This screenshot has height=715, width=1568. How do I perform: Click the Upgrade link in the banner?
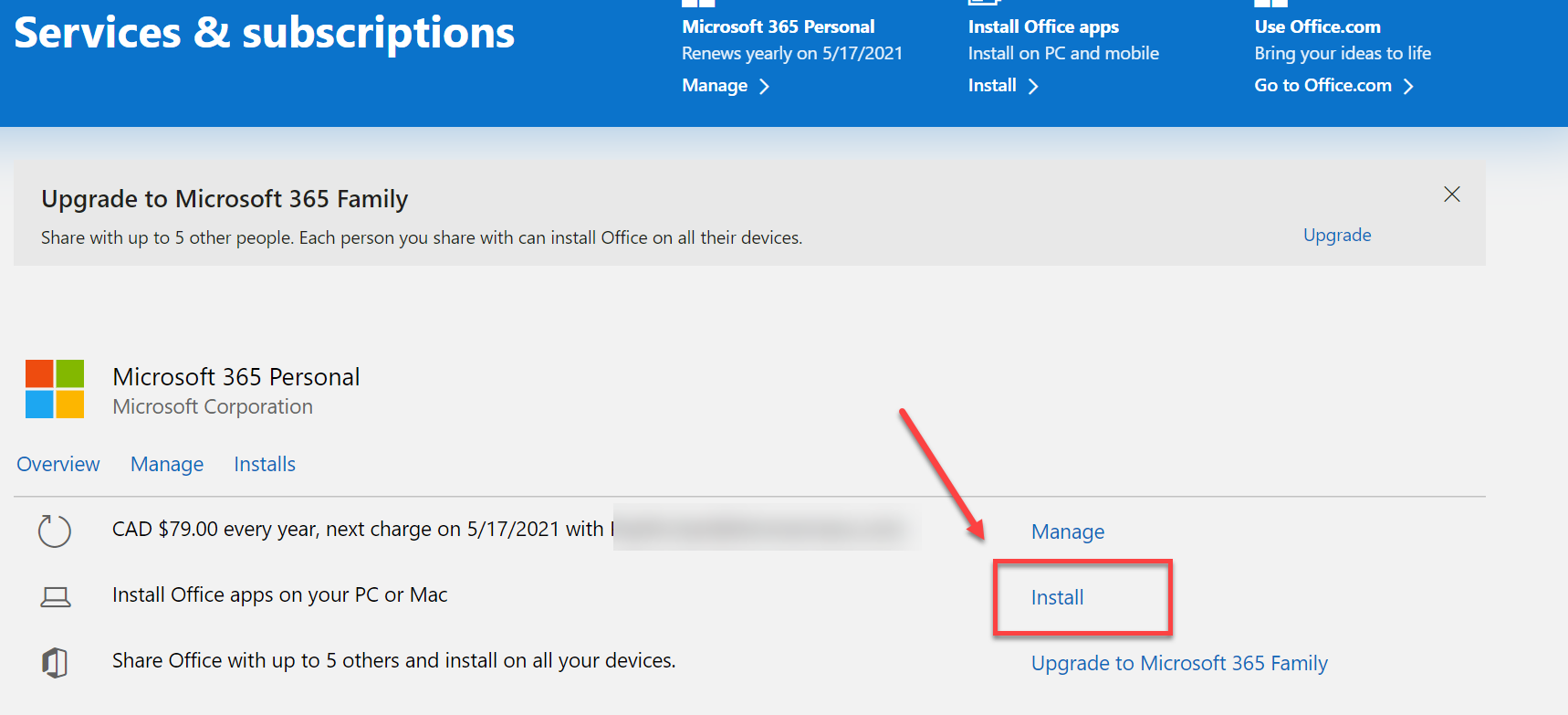[x=1337, y=235]
